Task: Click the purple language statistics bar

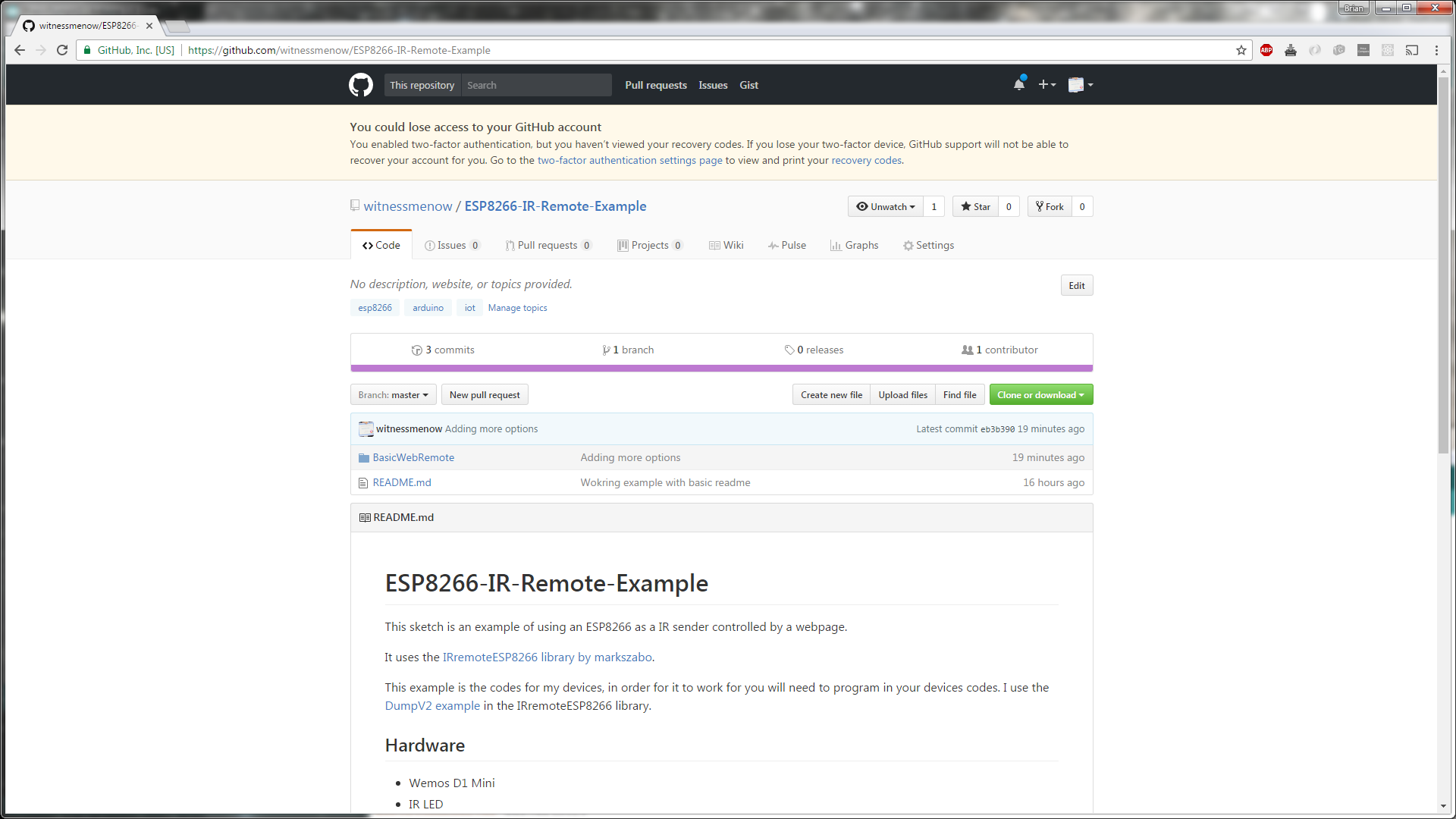Action: point(721,368)
